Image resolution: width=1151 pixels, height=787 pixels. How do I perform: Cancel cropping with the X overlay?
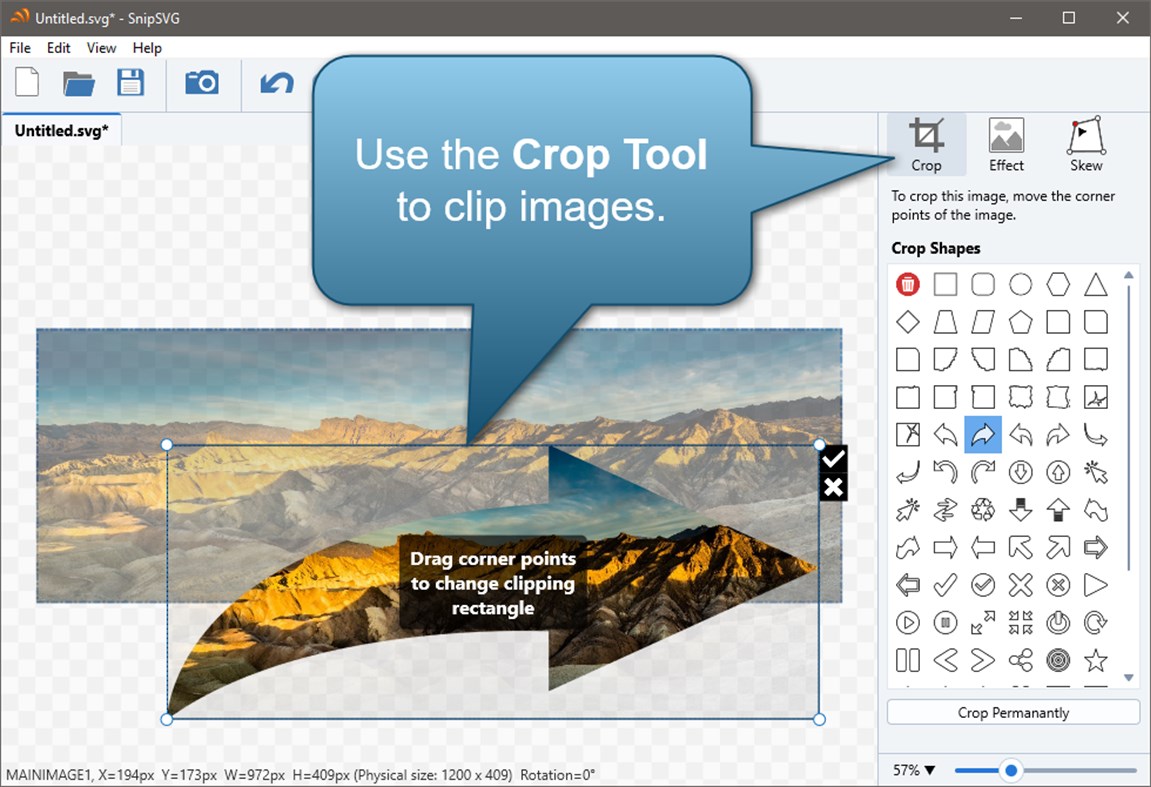[832, 488]
